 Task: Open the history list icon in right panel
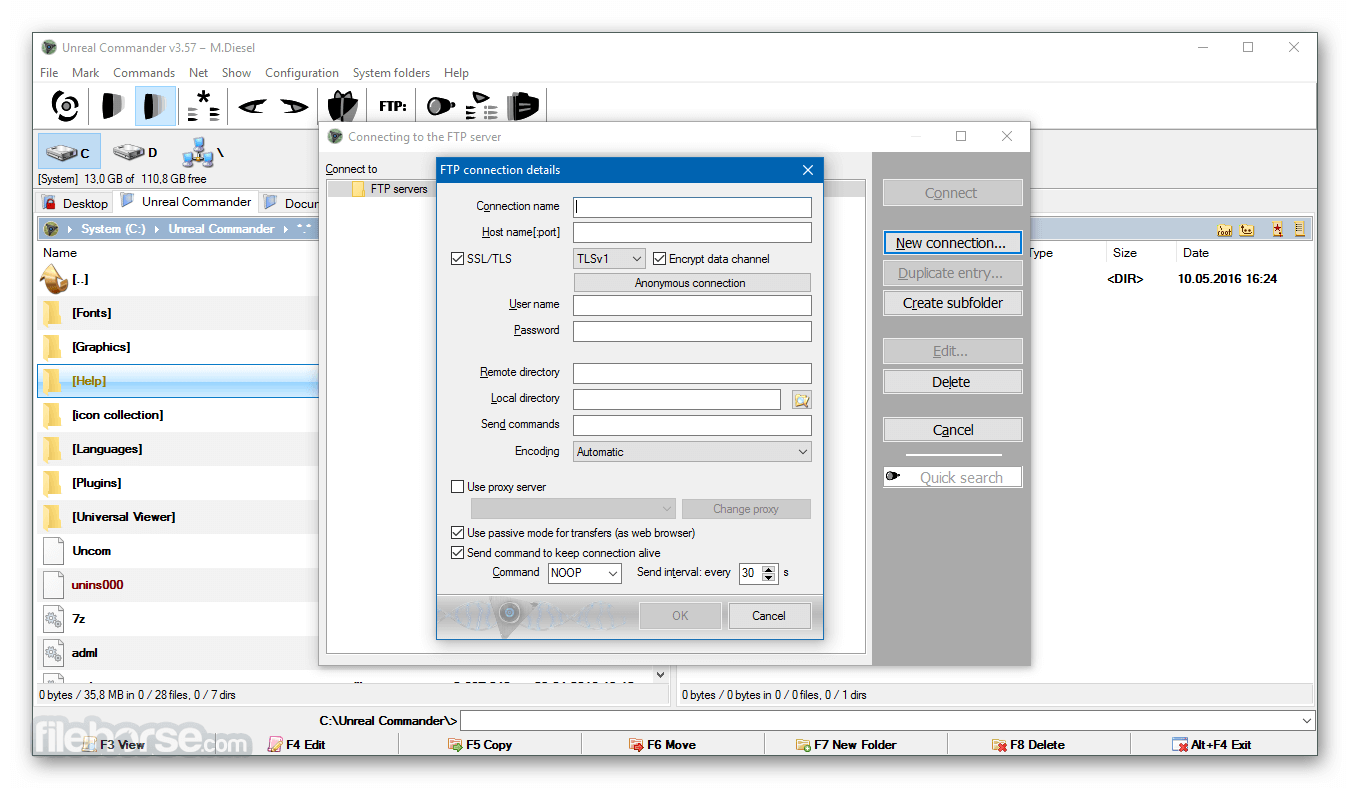pos(1300,230)
